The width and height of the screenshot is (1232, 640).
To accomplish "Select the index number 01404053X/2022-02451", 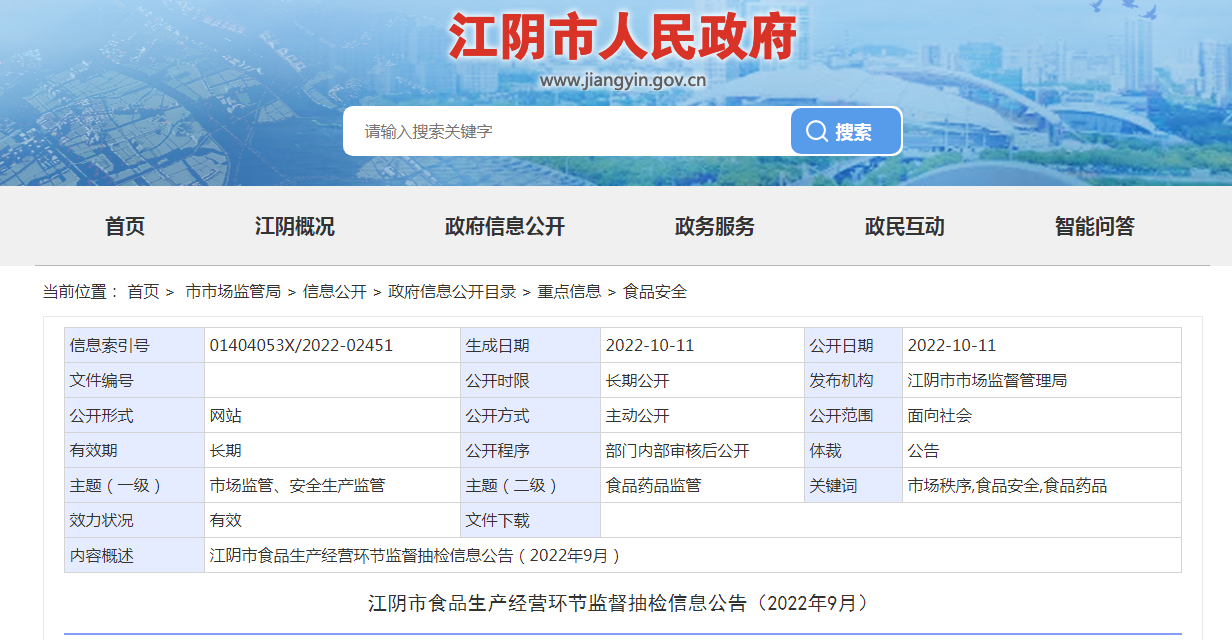I will [x=301, y=346].
